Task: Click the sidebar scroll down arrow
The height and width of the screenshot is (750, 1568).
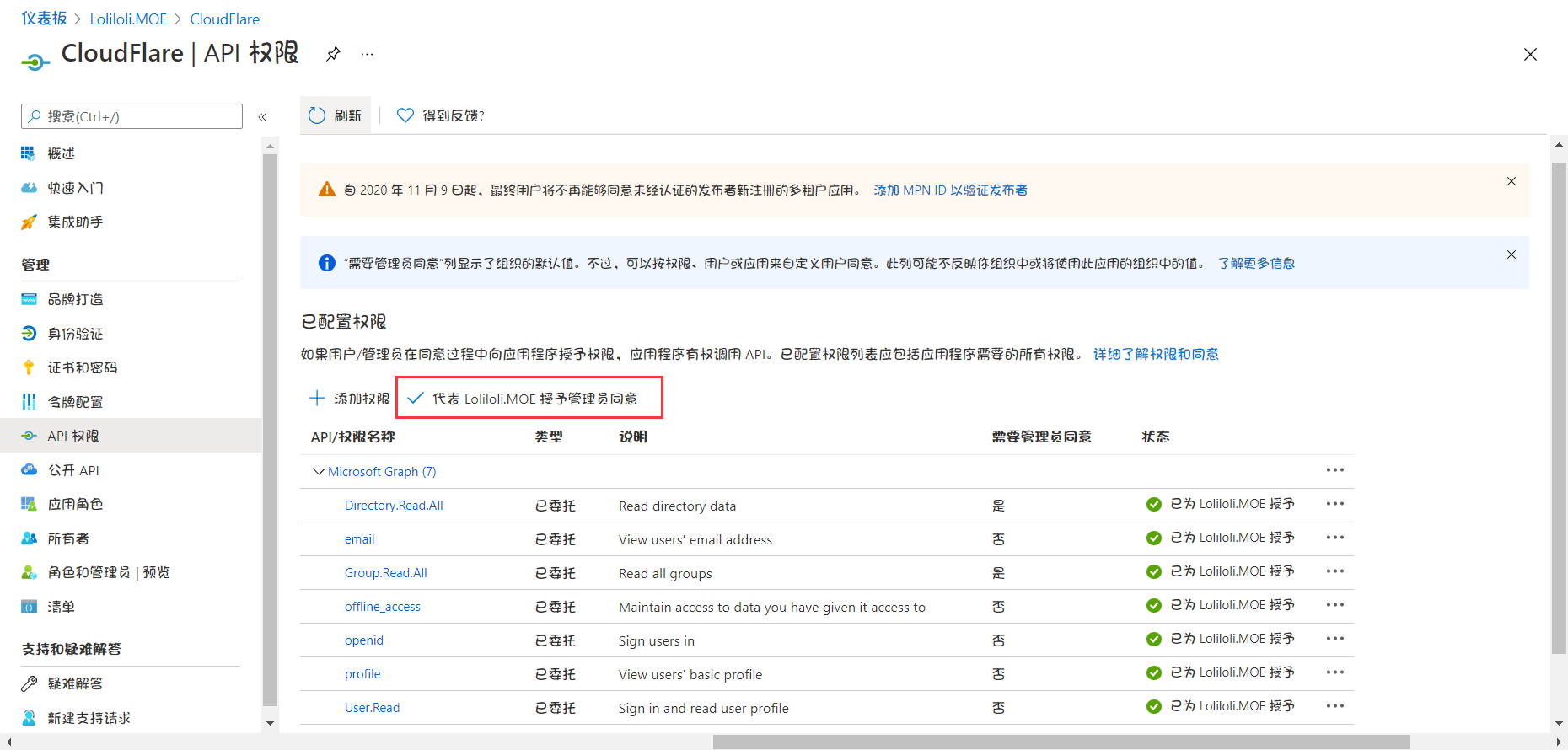Action: (270, 723)
